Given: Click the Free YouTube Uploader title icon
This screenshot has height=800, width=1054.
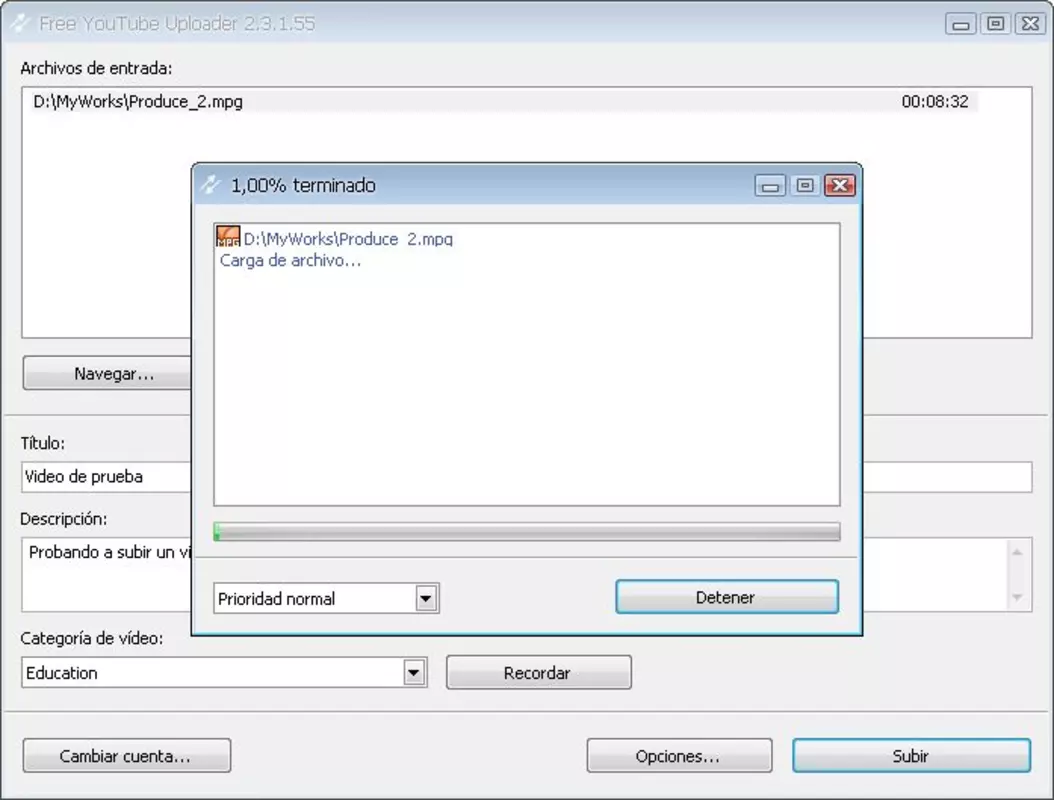Looking at the screenshot, I should point(20,24).
